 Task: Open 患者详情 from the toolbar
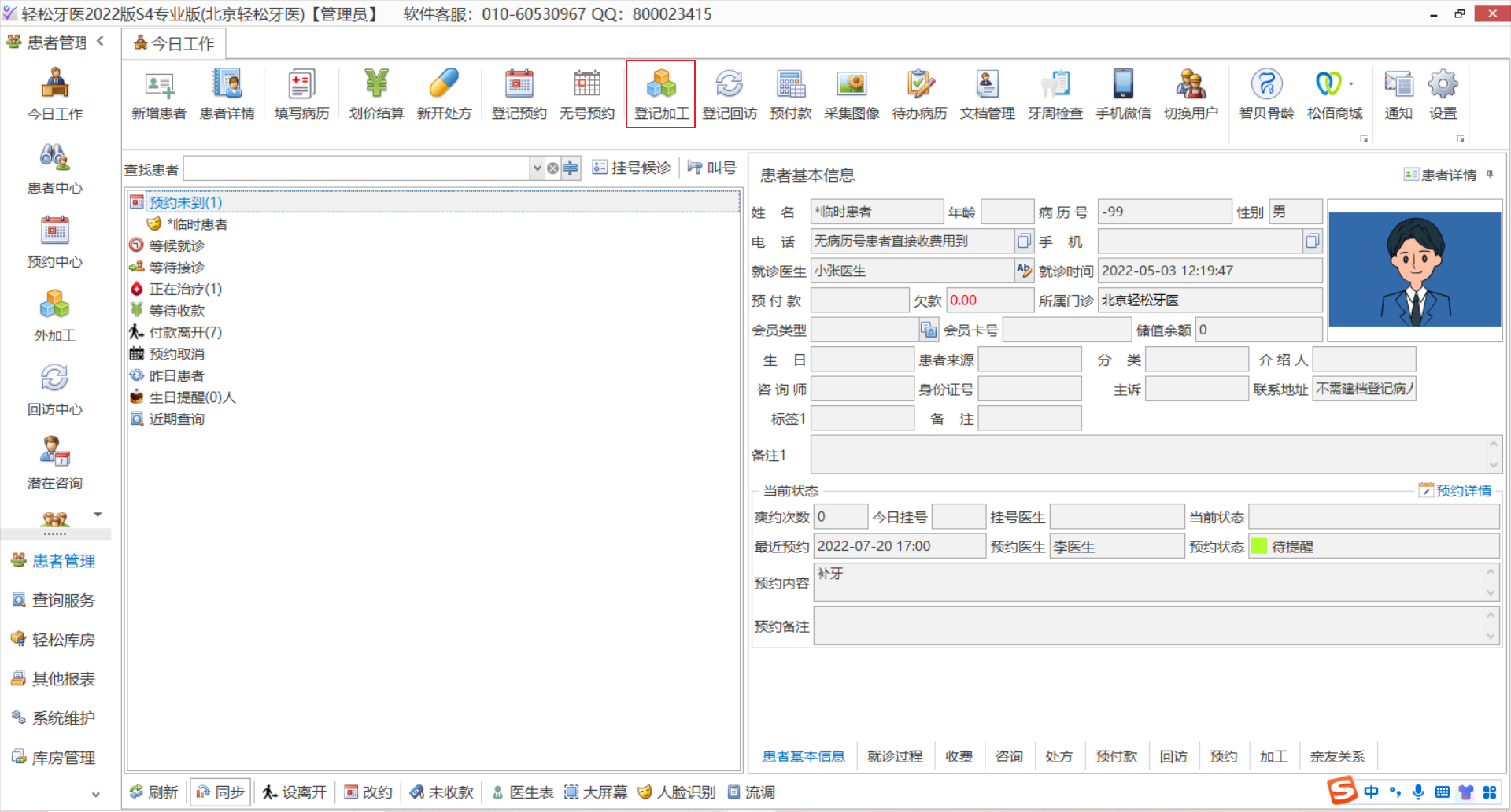(x=227, y=94)
